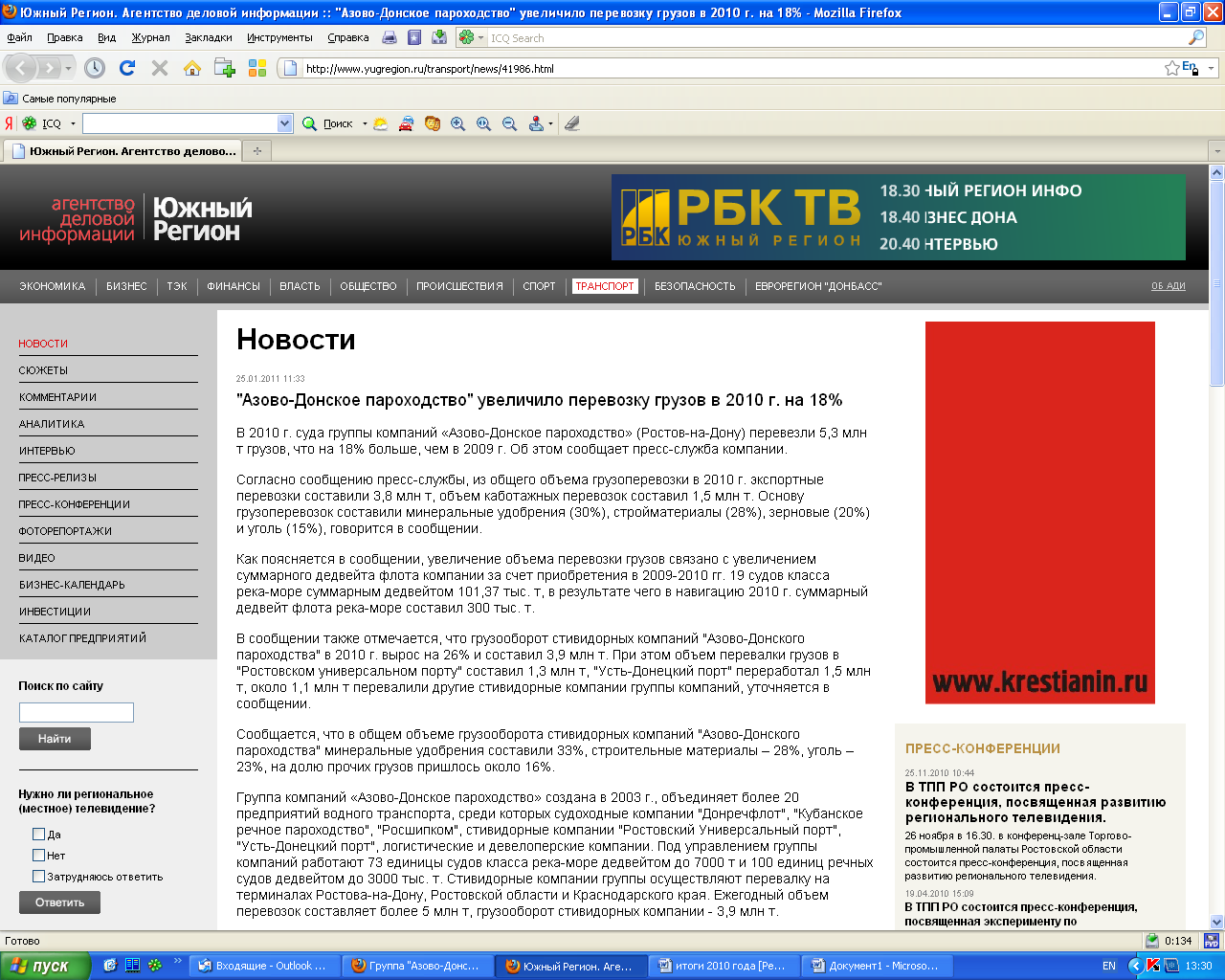Click the ICQ search magnifier icon
Screen dimensions: 1225x980
[x=1196, y=37]
